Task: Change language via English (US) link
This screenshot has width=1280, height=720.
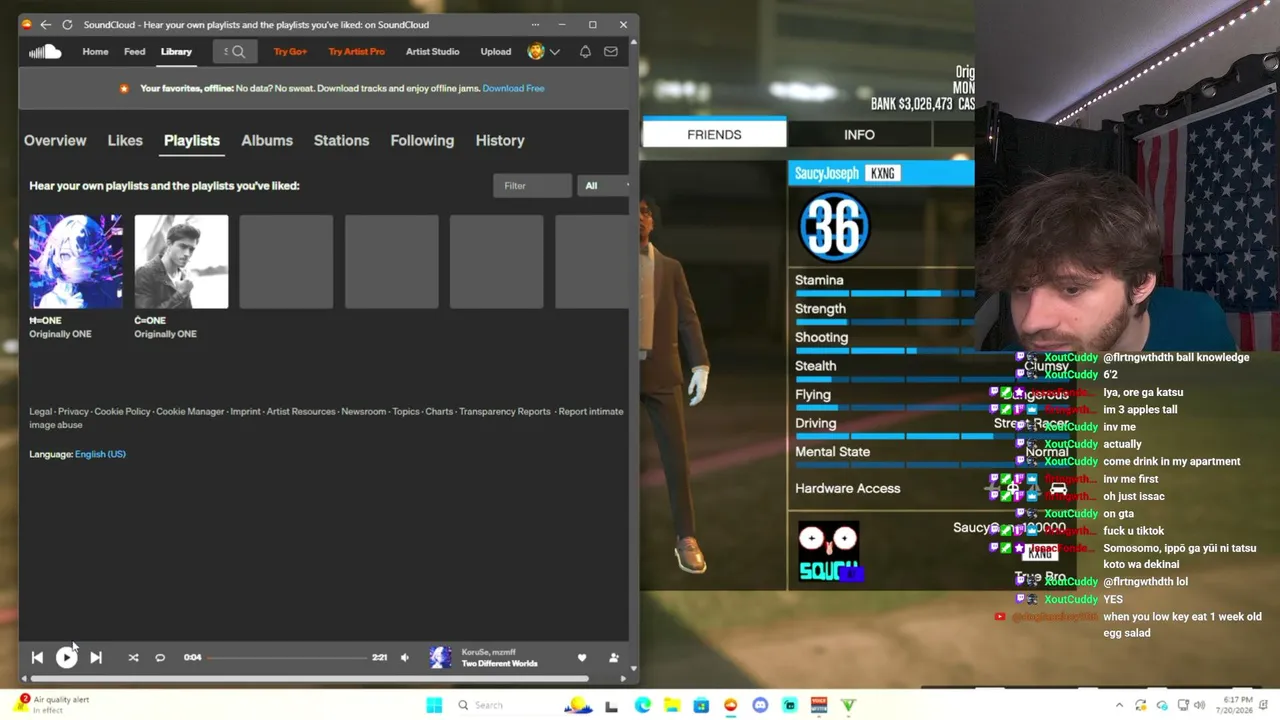Action: pyautogui.click(x=100, y=454)
